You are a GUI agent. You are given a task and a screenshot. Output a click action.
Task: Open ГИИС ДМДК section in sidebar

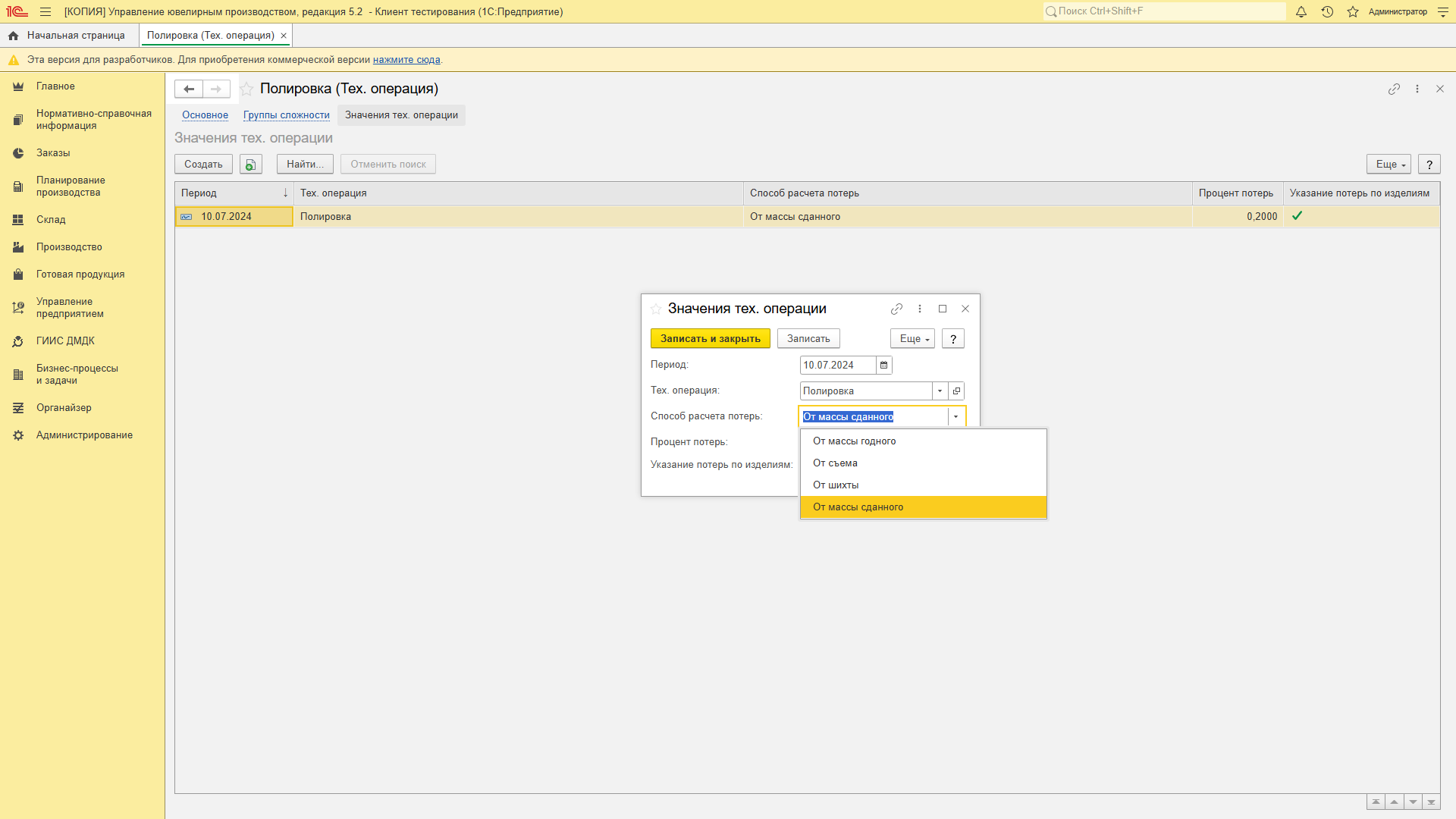(65, 341)
